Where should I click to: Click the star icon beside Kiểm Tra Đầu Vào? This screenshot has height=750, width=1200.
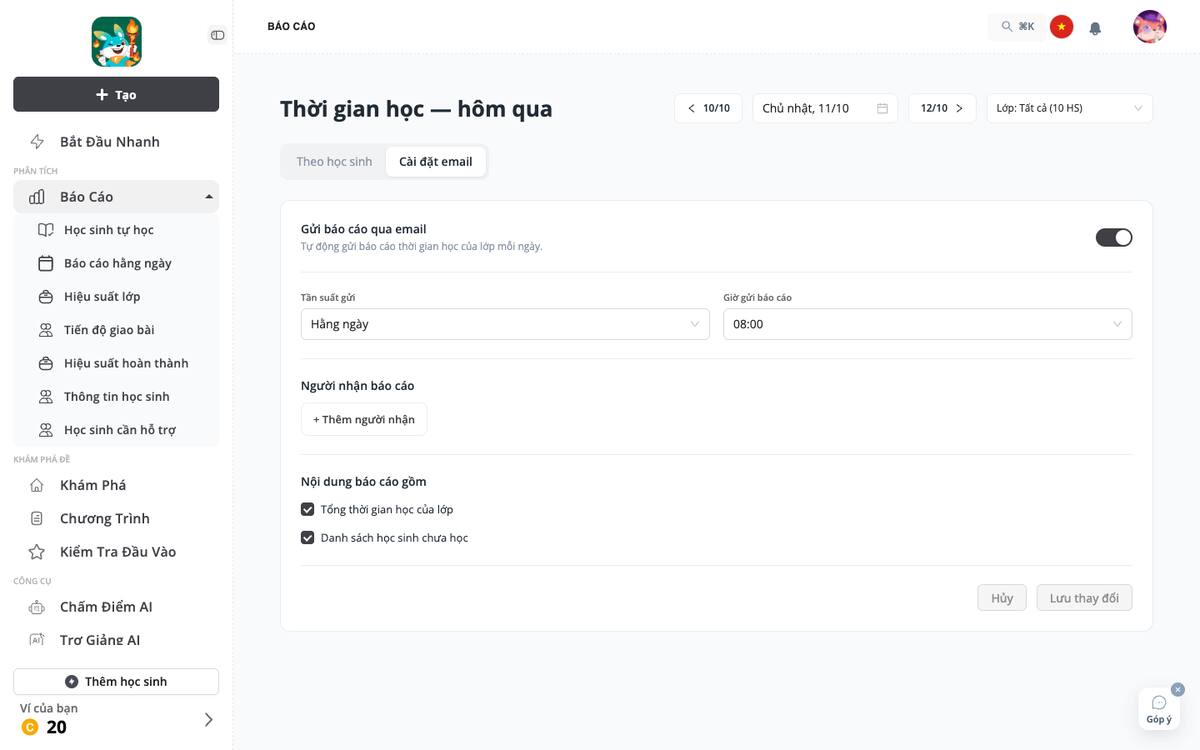click(x=37, y=552)
